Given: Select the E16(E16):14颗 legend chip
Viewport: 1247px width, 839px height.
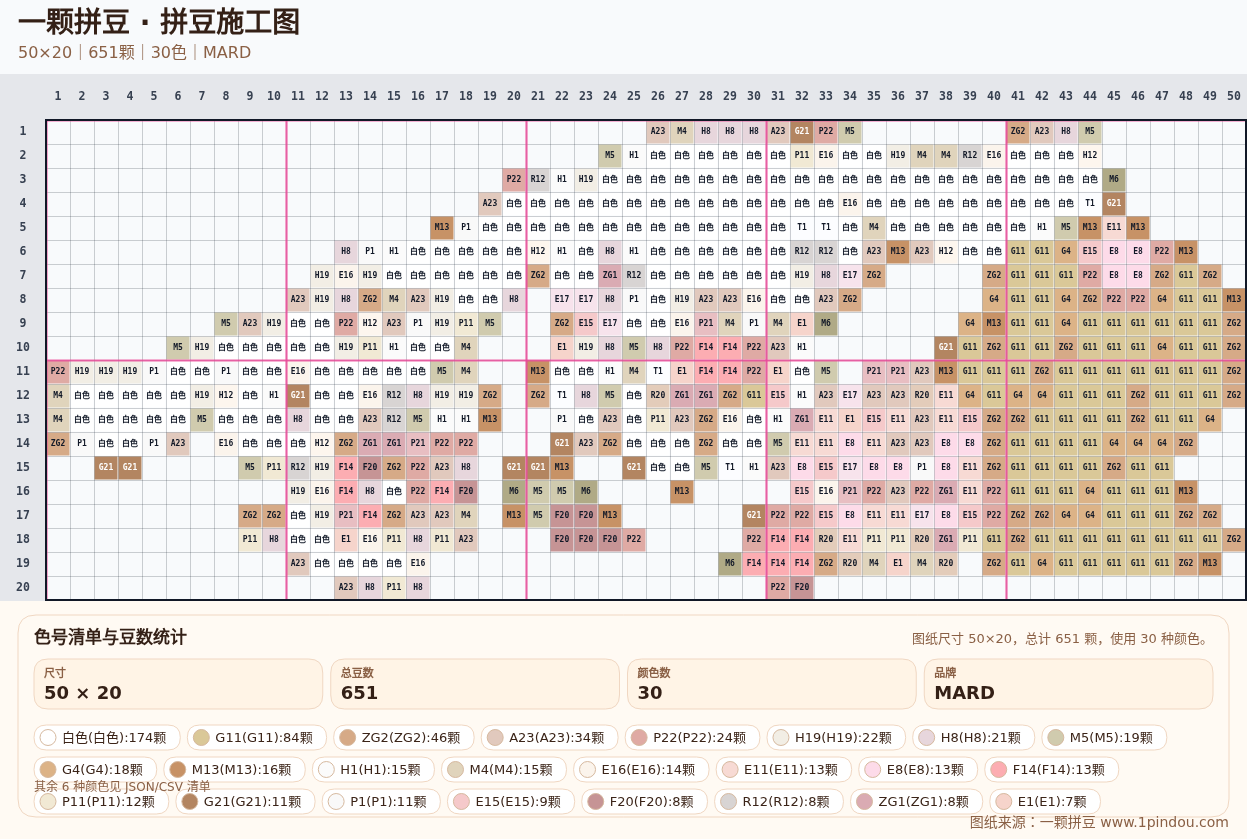Looking at the screenshot, I should pos(642,770).
